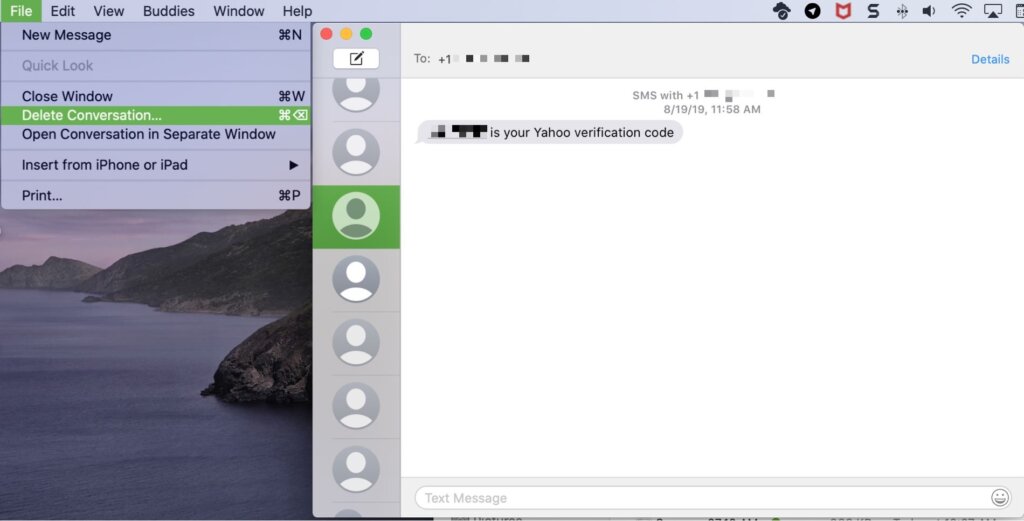The height and width of the screenshot is (521, 1024).
Task: Select Delete Conversation… menu item
Action: (x=155, y=115)
